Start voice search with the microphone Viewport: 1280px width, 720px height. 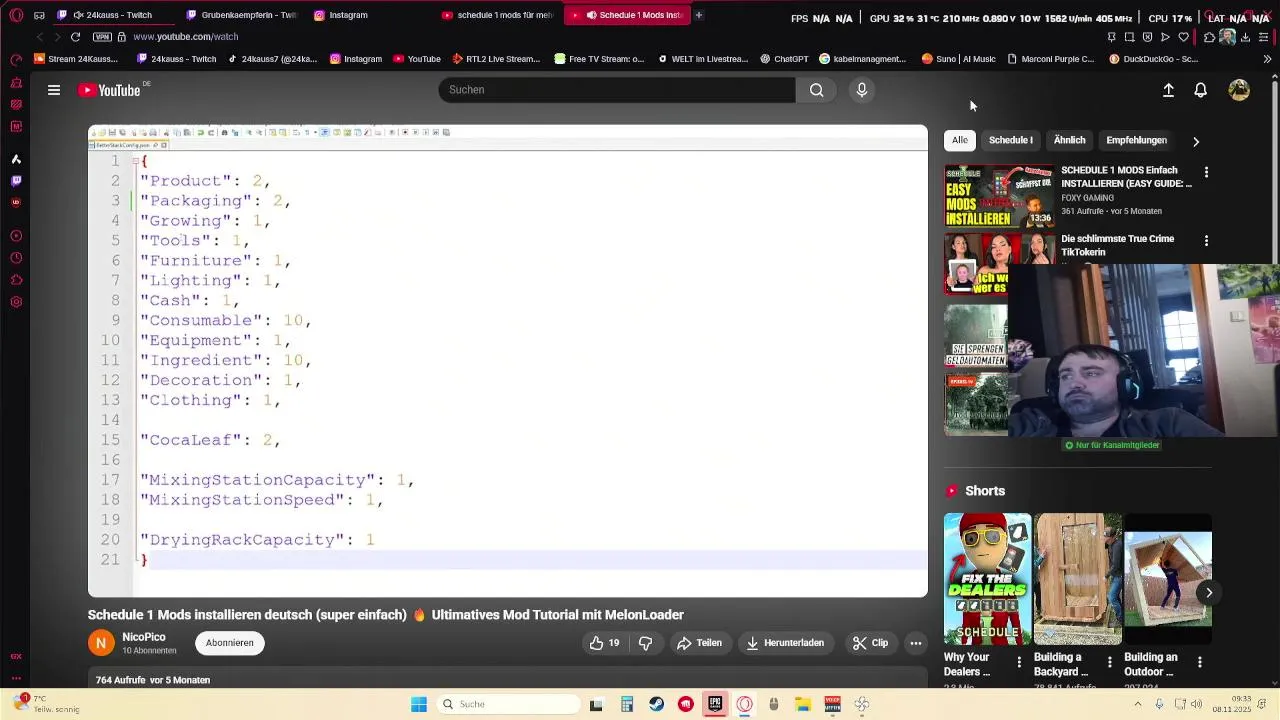[x=862, y=90]
